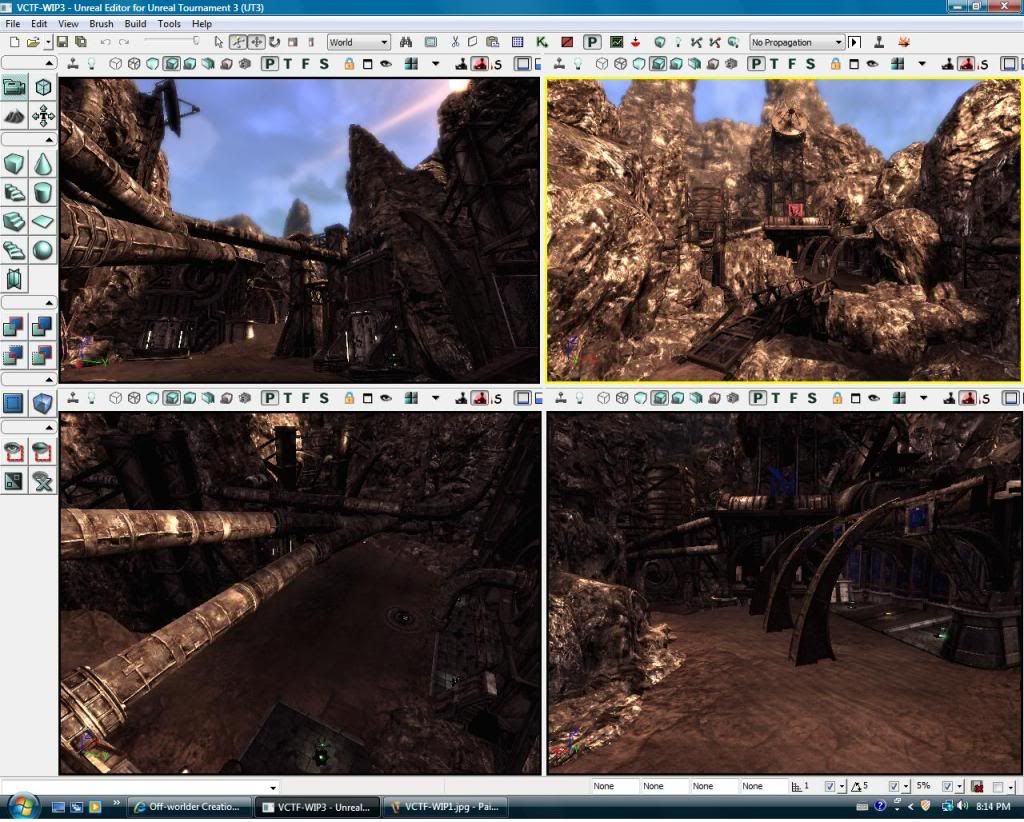Select the Sheet brush builder

pyautogui.click(x=43, y=221)
